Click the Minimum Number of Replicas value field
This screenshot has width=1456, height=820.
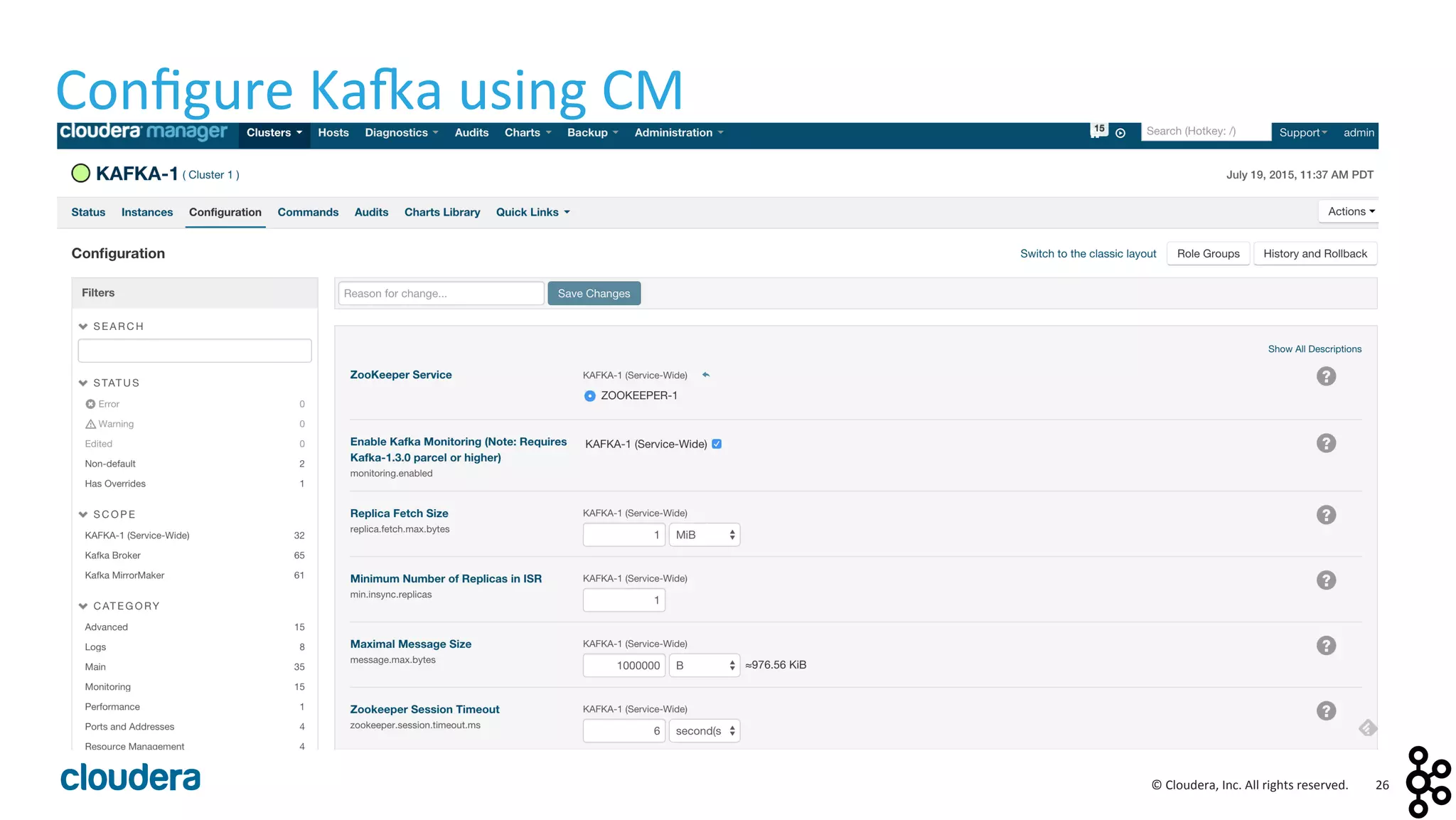point(624,600)
